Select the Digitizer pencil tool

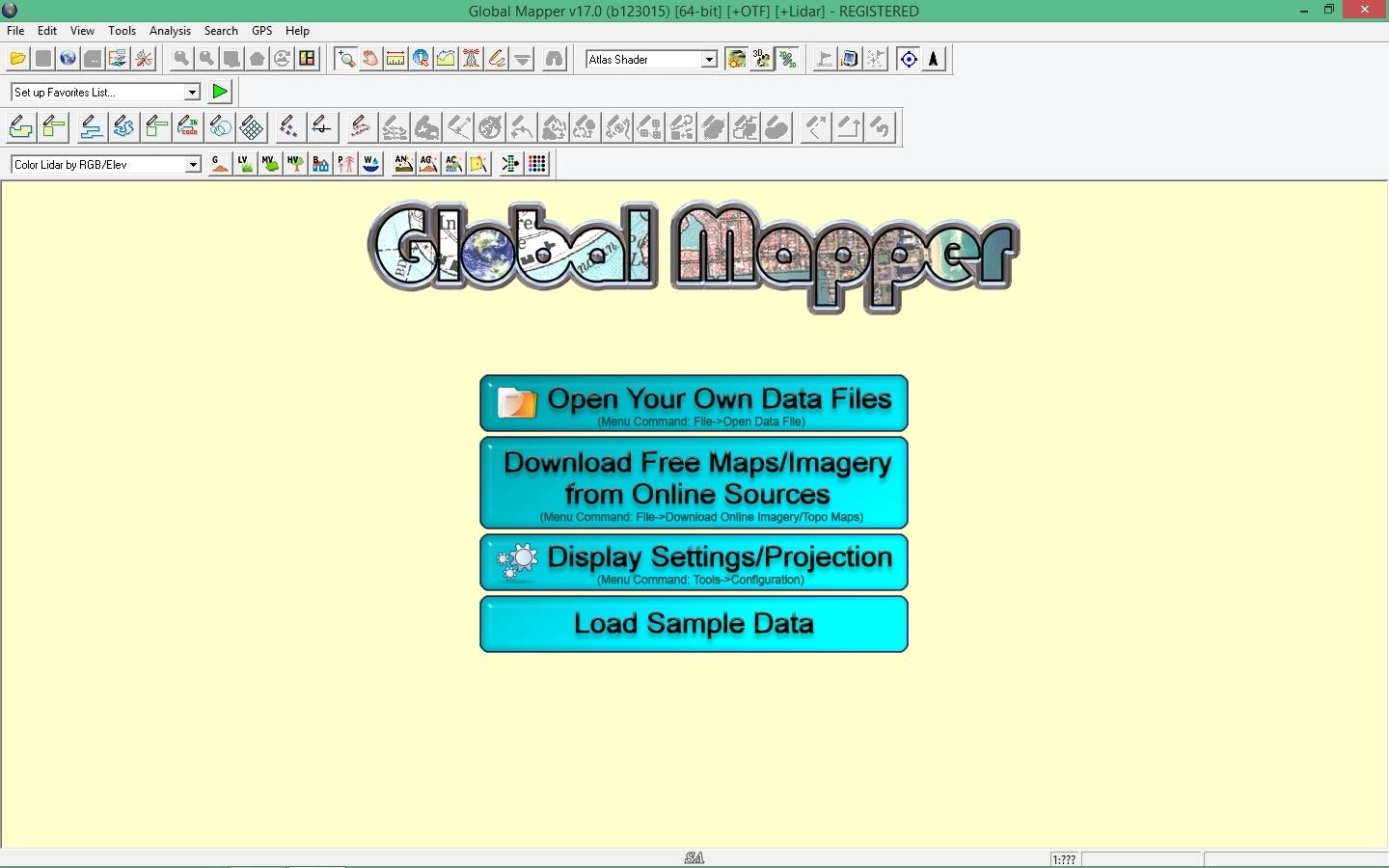click(x=497, y=59)
